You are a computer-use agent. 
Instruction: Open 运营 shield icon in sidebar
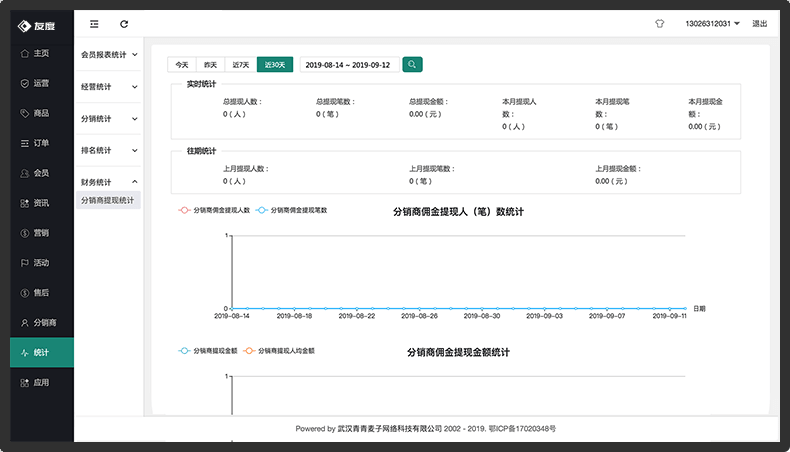point(25,84)
